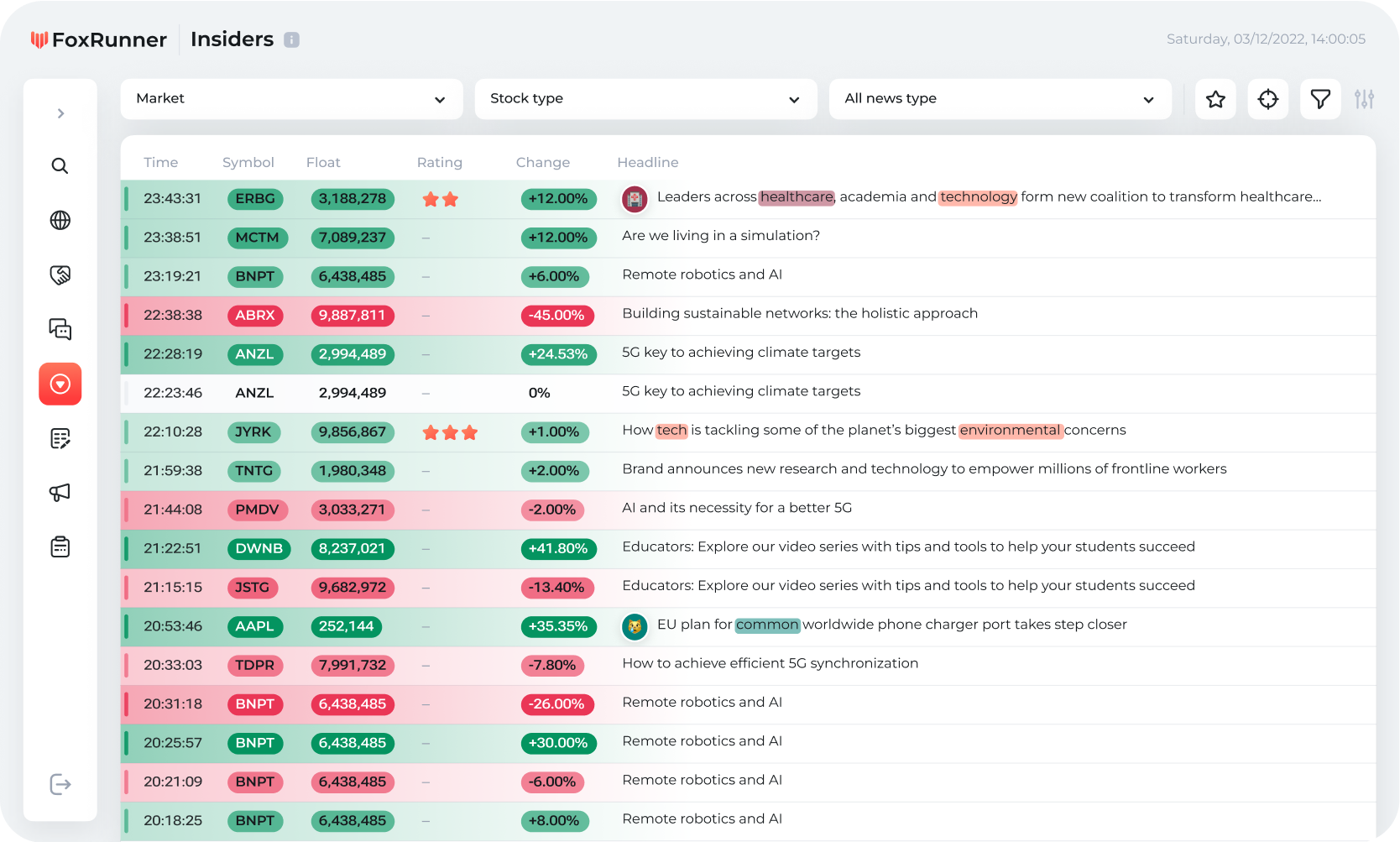This screenshot has width=1400, height=842.
Task: Activate the crosshair targeting icon
Action: [1267, 98]
